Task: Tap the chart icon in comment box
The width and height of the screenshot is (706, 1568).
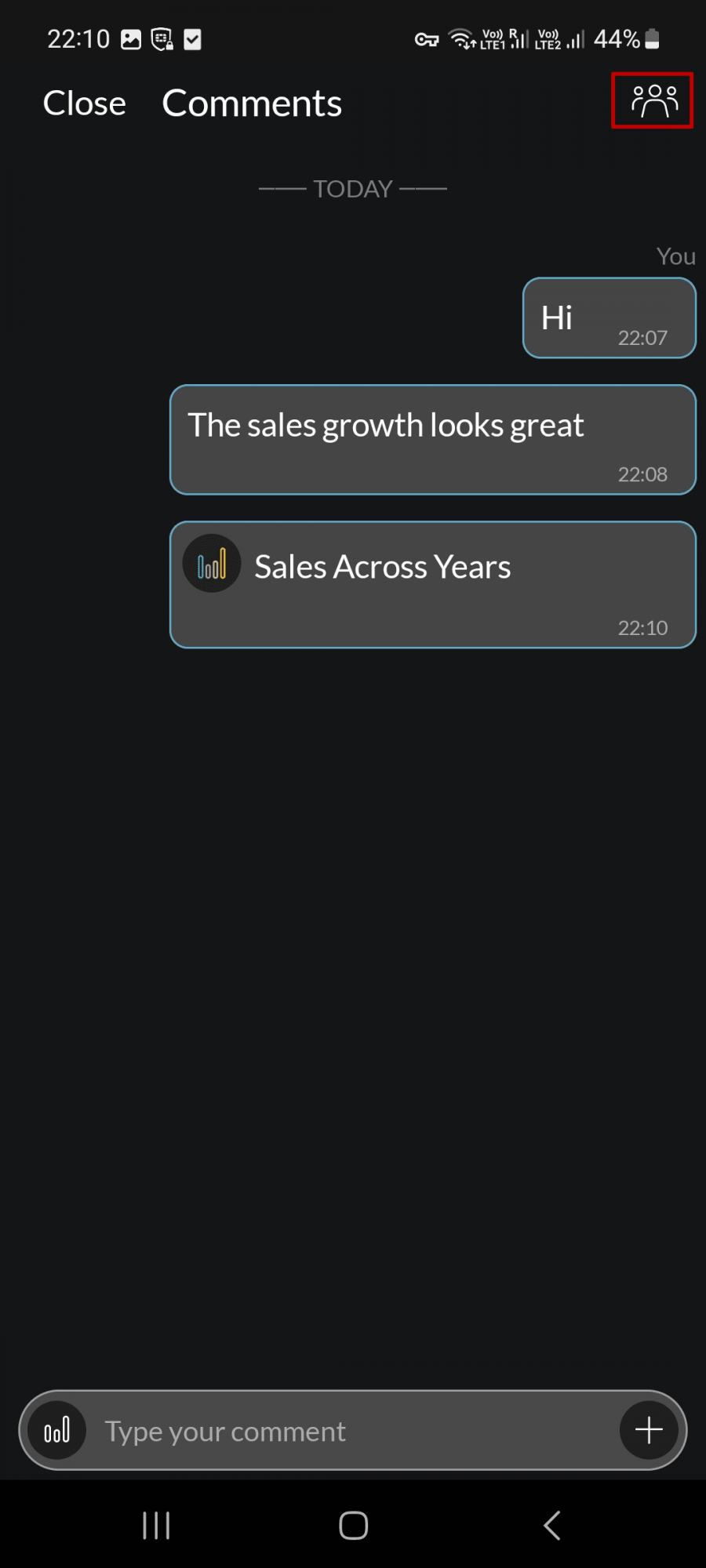Action: pyautogui.click(x=56, y=1430)
